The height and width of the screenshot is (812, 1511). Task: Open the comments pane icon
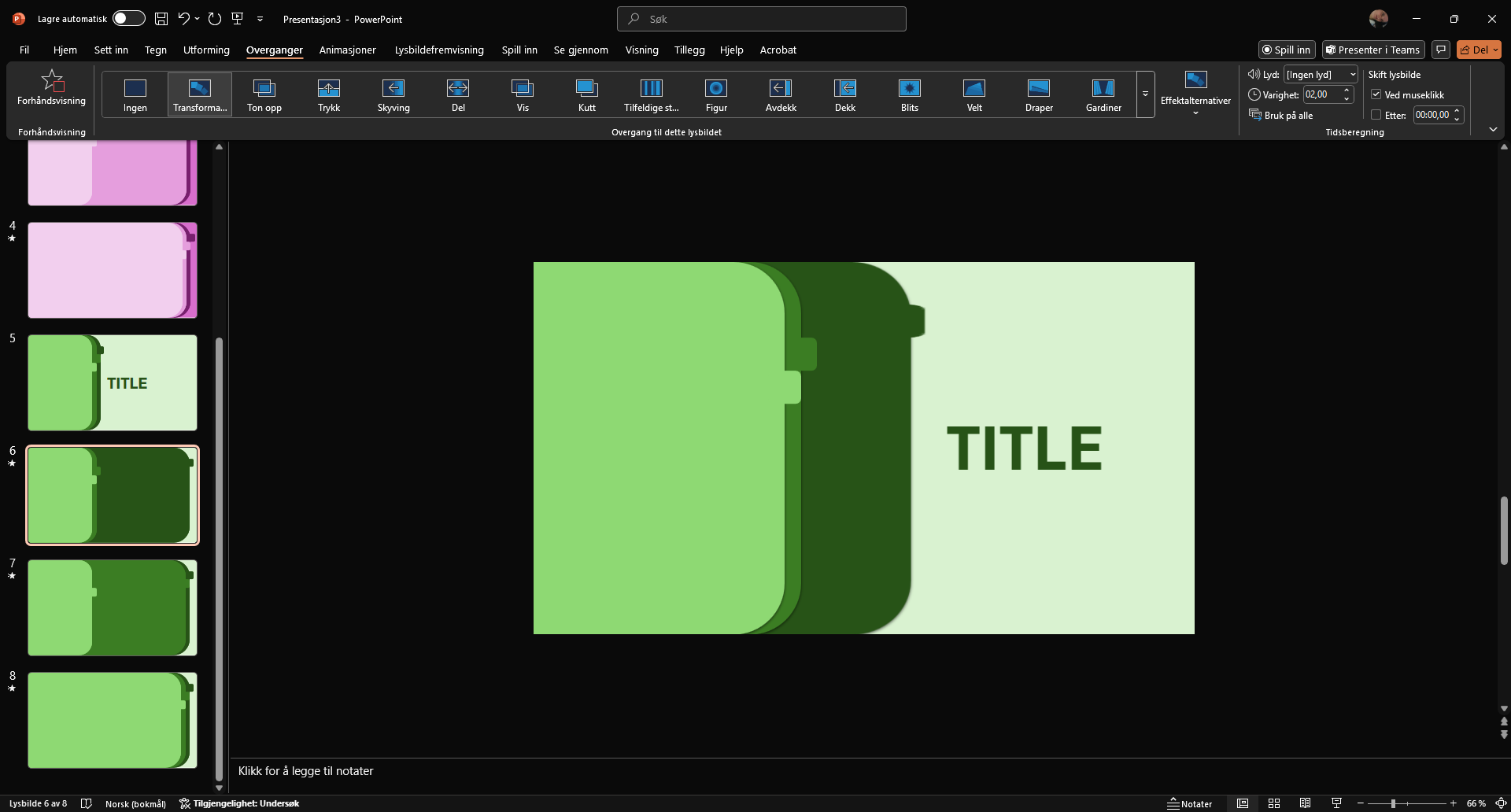1441,50
